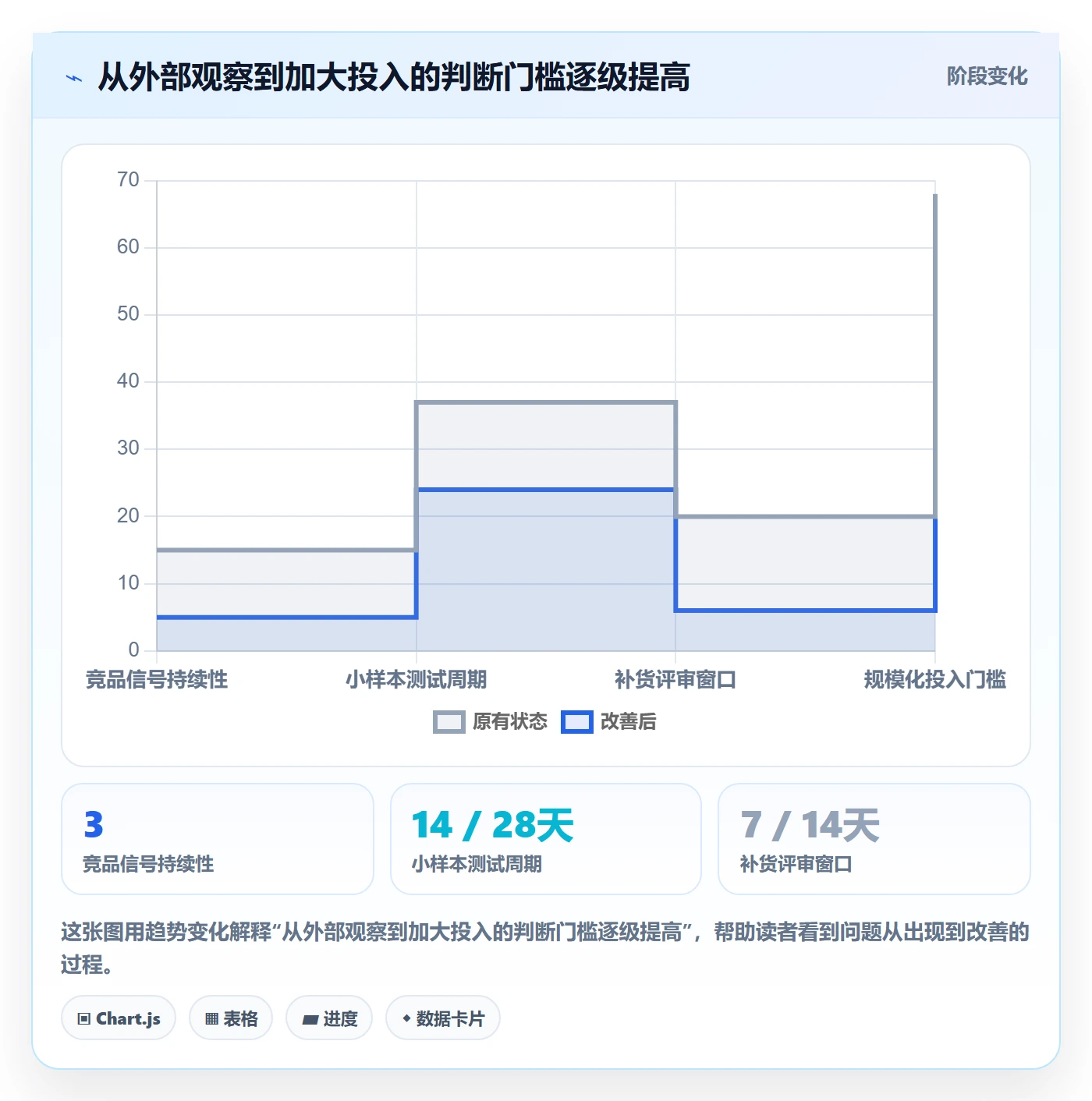The width and height of the screenshot is (1092, 1101).
Task: Click the 原有状态 legend text
Action: [510, 722]
